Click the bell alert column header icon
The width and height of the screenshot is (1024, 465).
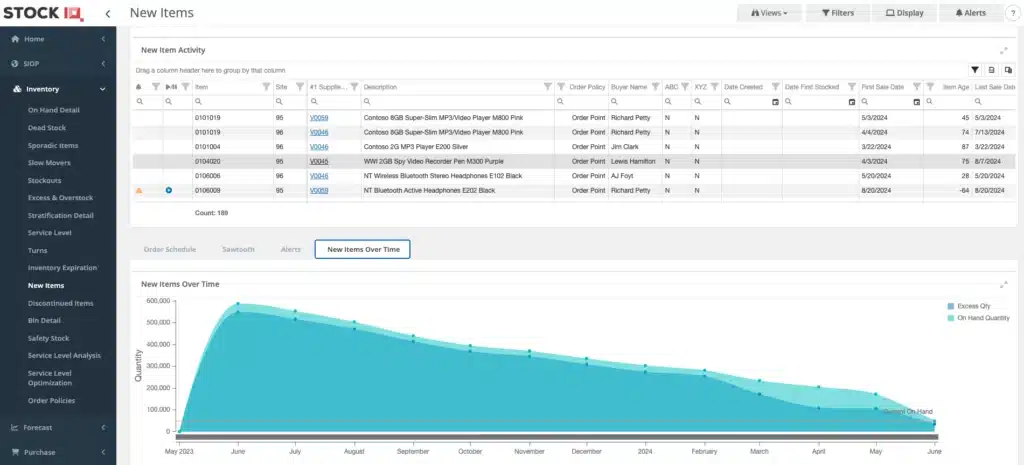tap(138, 87)
